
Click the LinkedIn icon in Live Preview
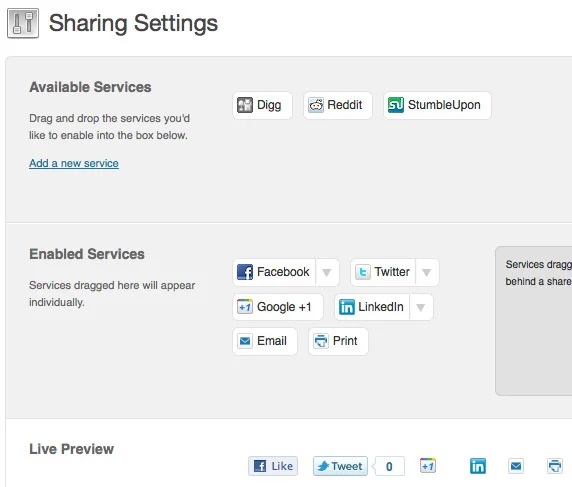(478, 466)
